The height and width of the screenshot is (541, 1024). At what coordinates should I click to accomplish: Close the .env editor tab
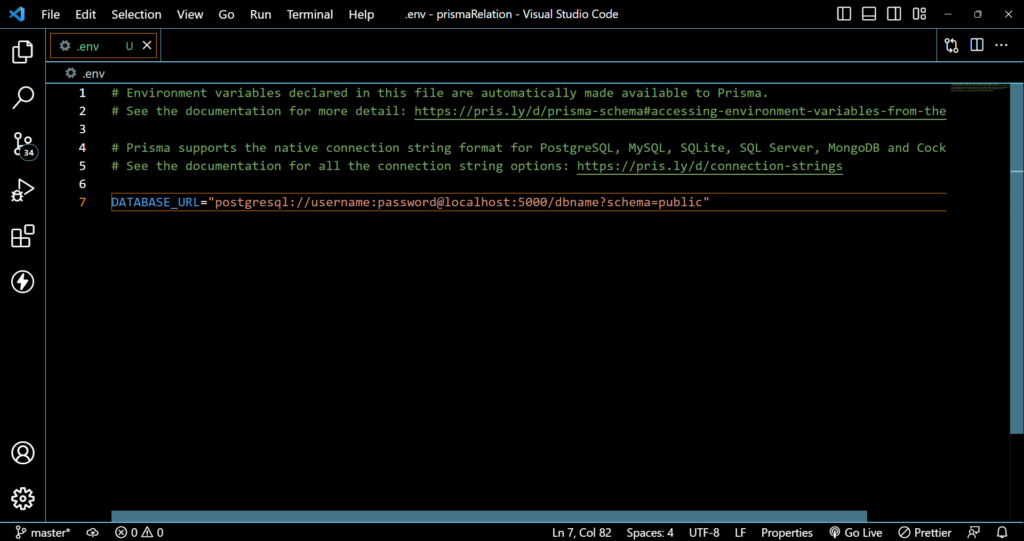(x=147, y=45)
